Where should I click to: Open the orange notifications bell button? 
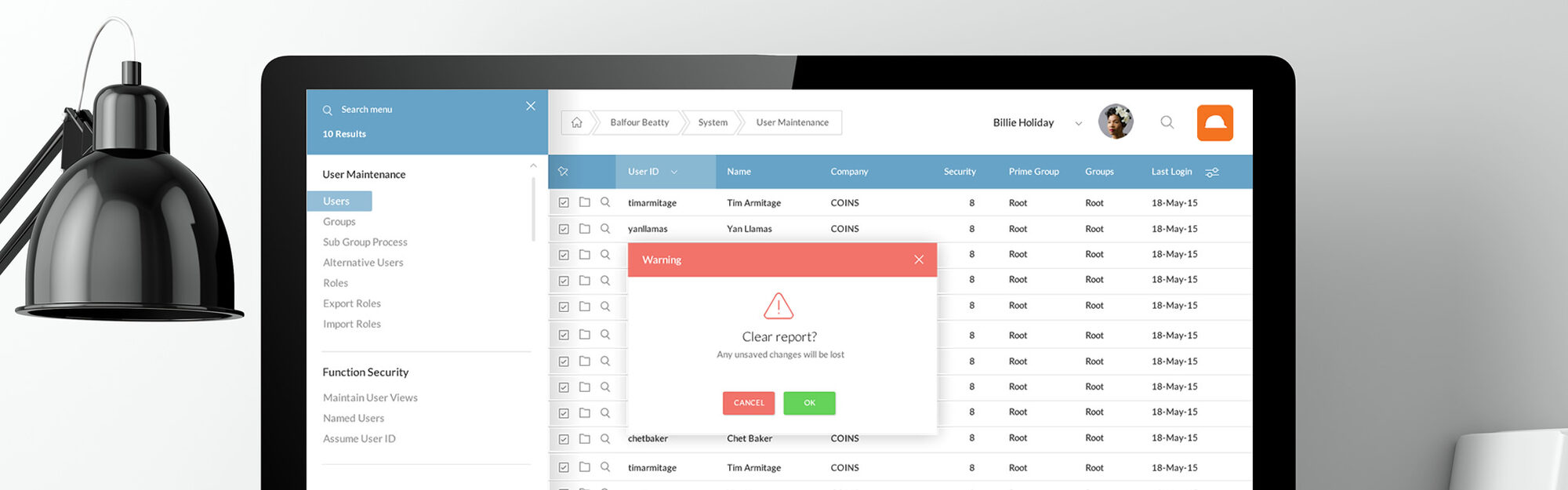click(x=1215, y=122)
